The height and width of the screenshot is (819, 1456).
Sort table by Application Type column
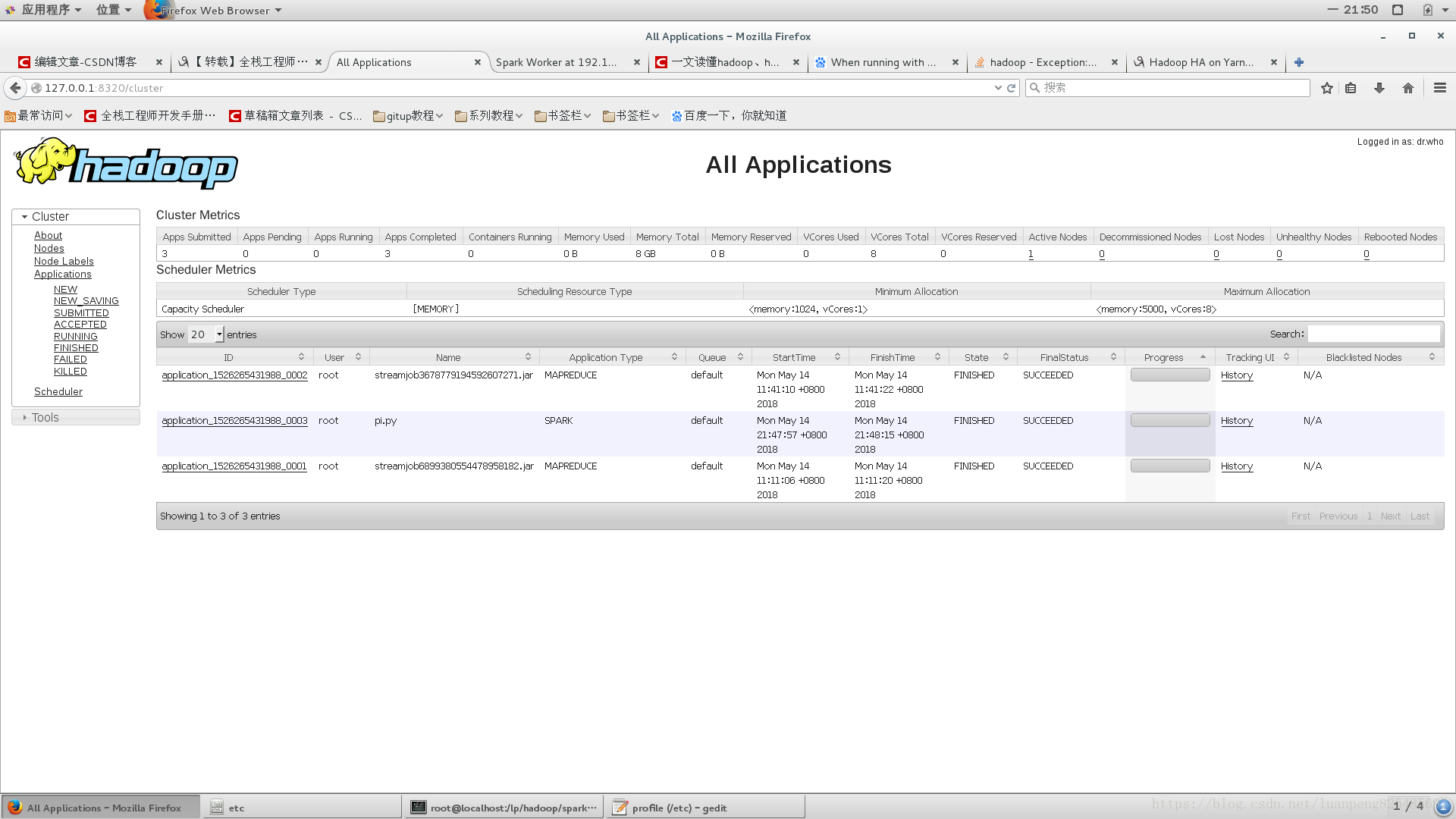674,357
